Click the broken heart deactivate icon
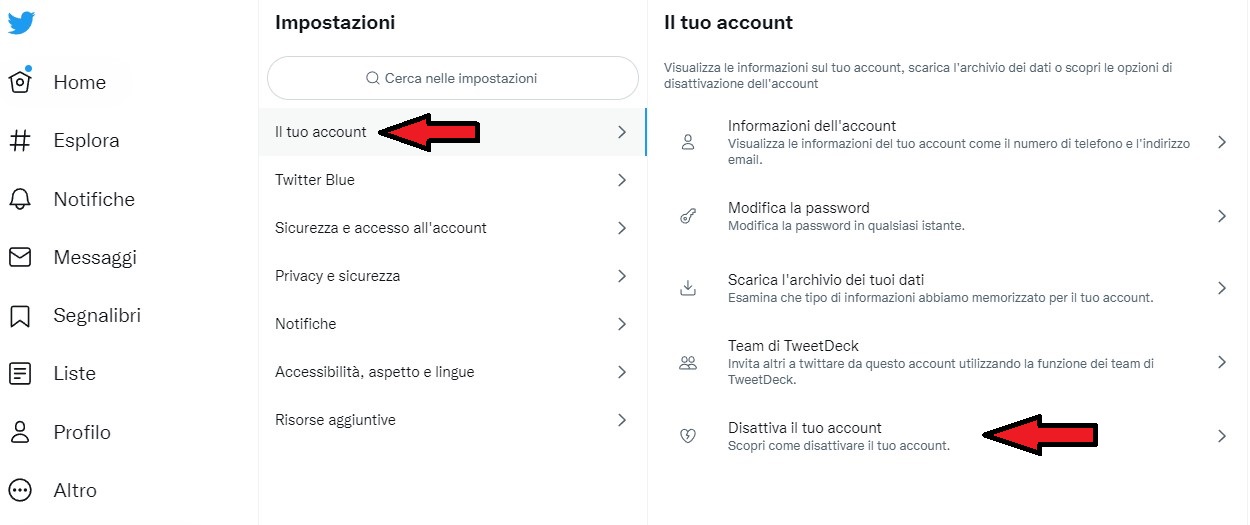 [x=687, y=436]
